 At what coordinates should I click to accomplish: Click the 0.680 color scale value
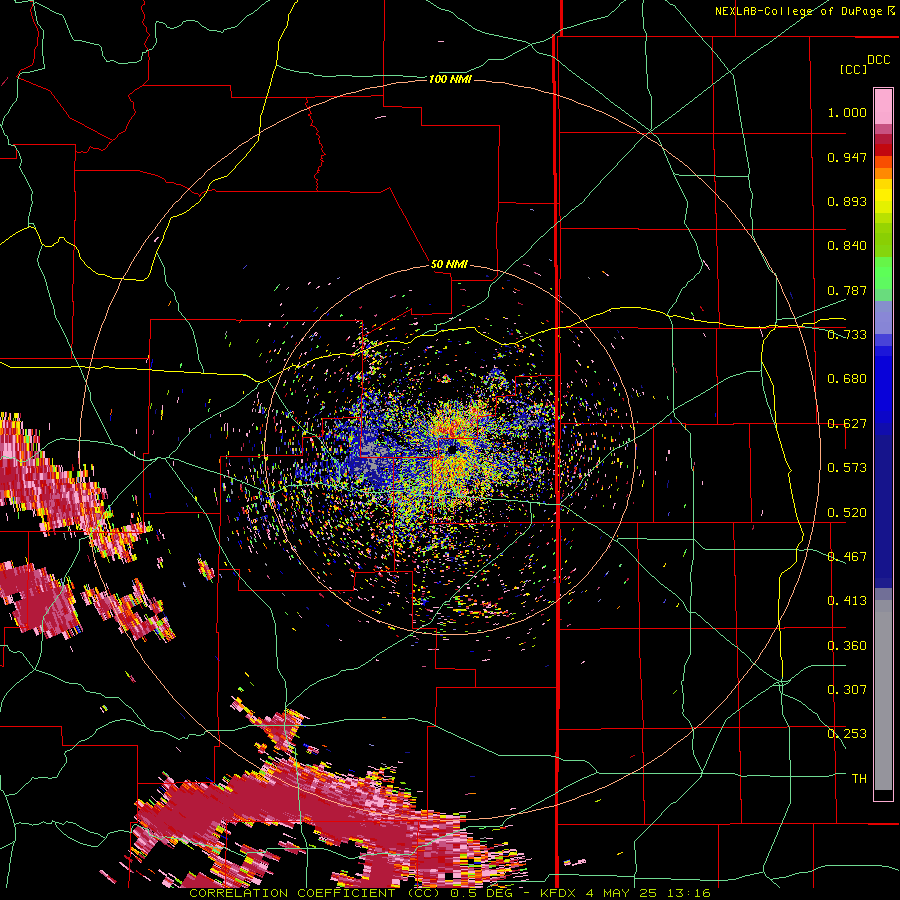[847, 379]
